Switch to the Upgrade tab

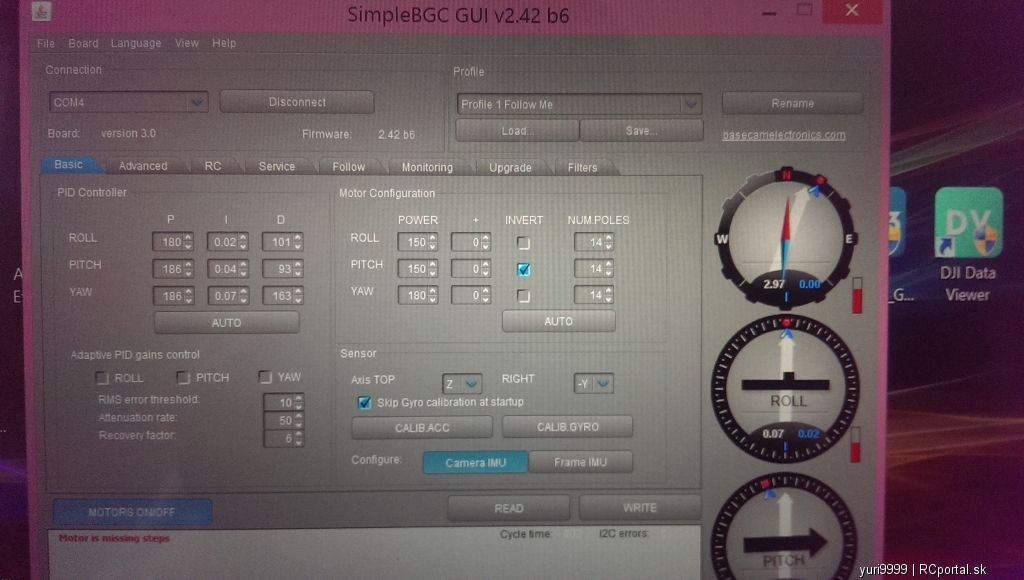510,168
